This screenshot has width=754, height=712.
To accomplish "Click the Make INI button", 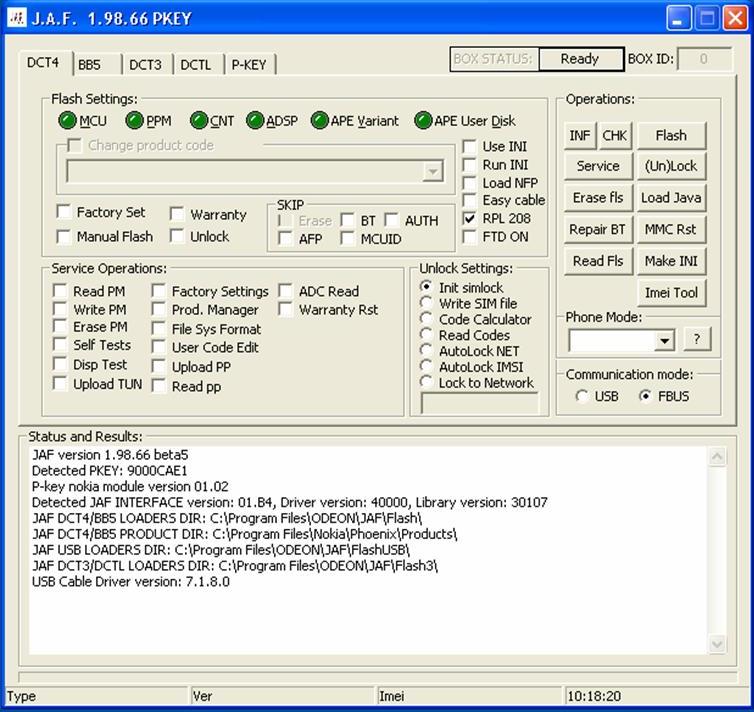I will point(671,261).
